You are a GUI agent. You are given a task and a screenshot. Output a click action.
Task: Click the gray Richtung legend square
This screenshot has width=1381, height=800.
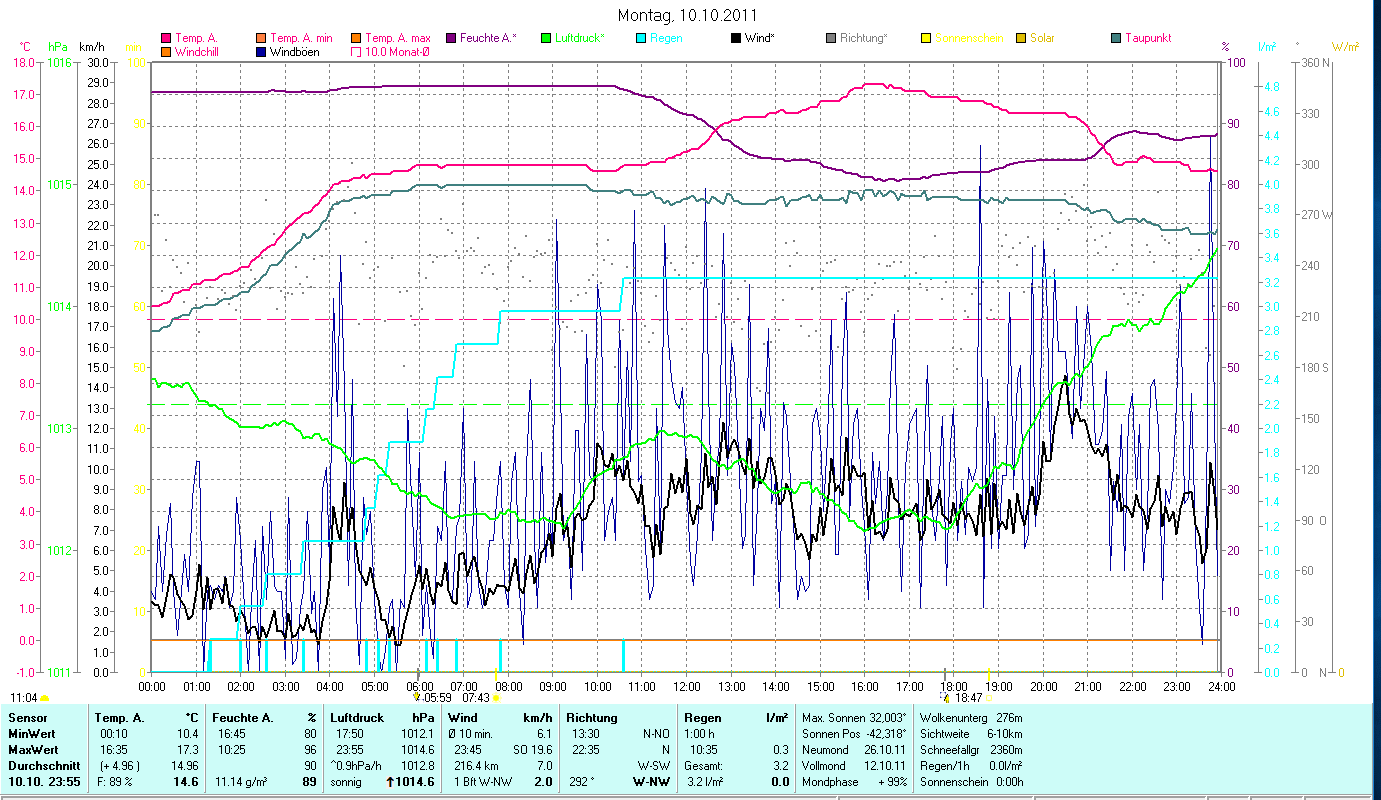pyautogui.click(x=831, y=39)
